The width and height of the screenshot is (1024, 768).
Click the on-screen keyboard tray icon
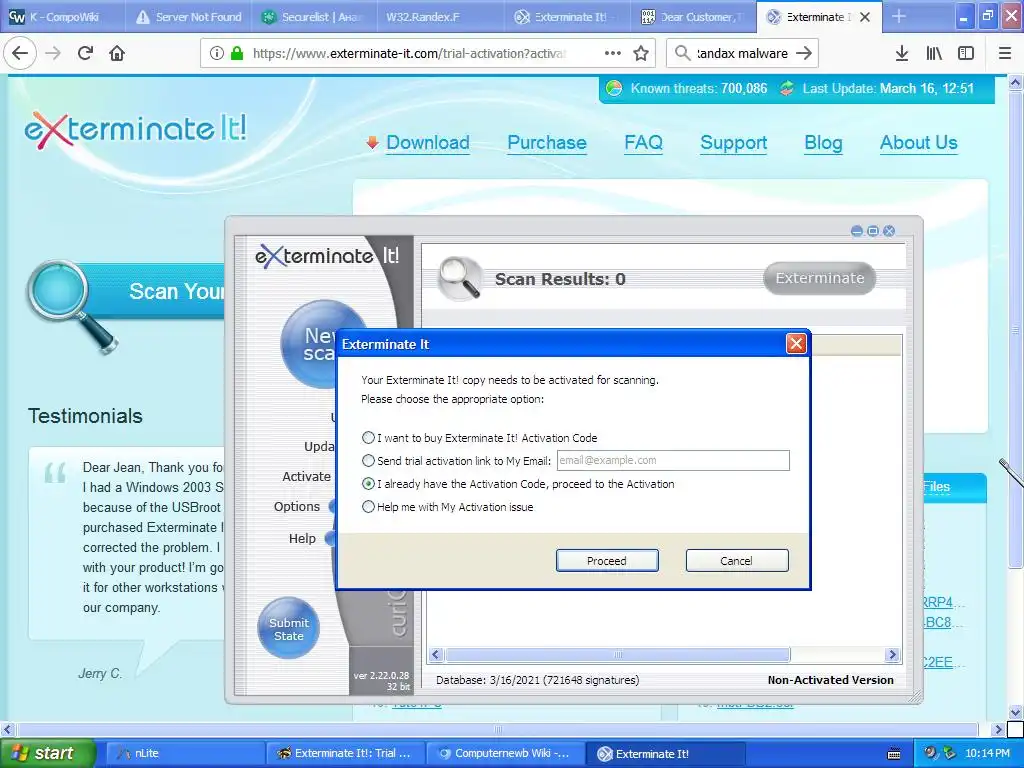pos(894,754)
